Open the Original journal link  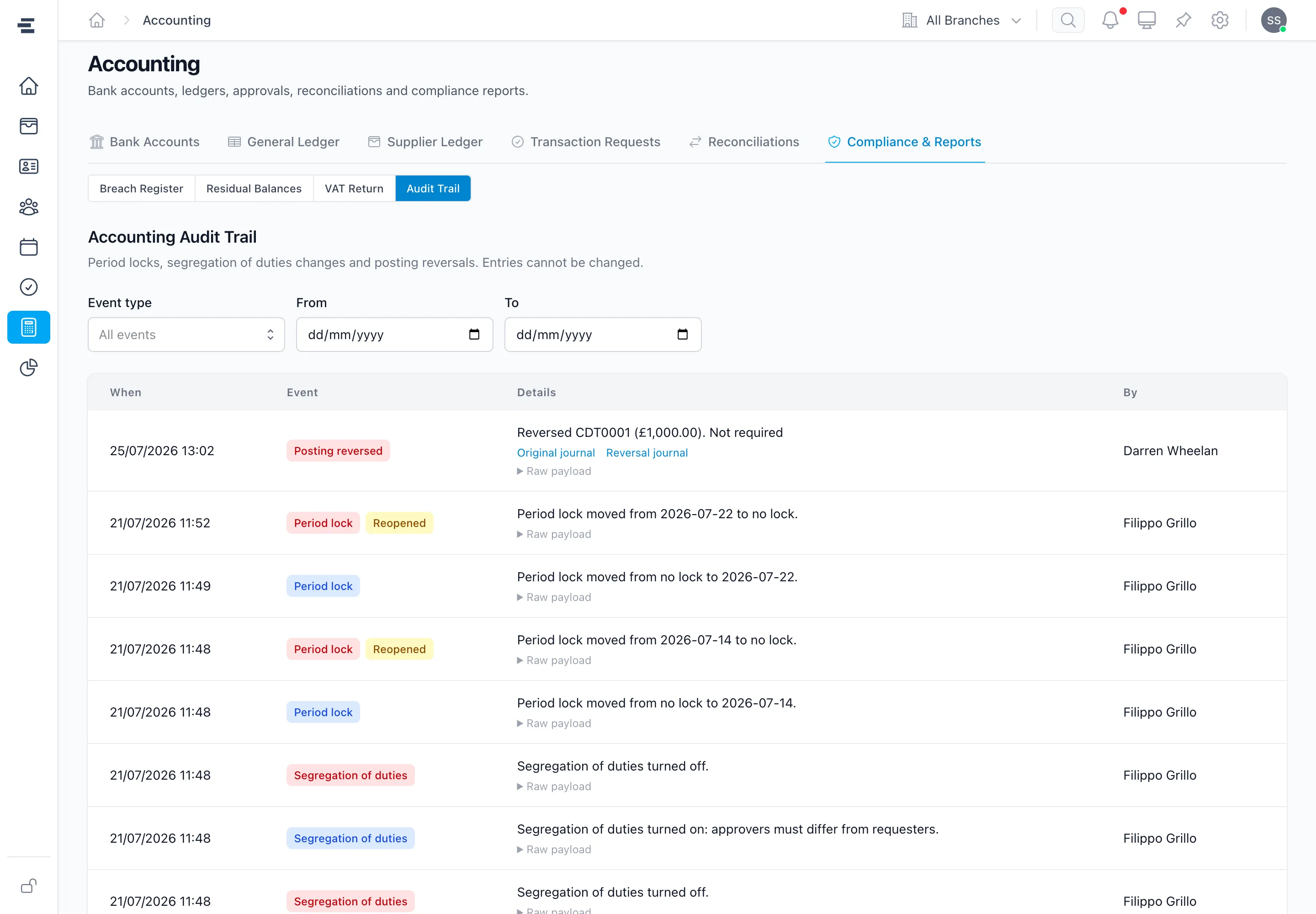(556, 453)
